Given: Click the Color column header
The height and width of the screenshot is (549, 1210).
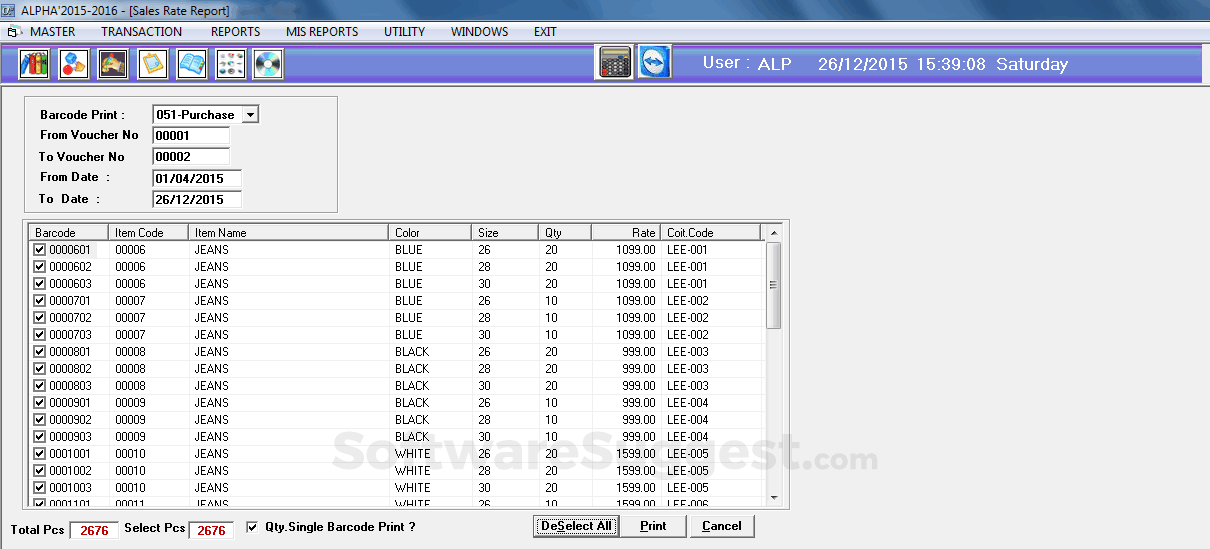Looking at the screenshot, I should tap(430, 232).
